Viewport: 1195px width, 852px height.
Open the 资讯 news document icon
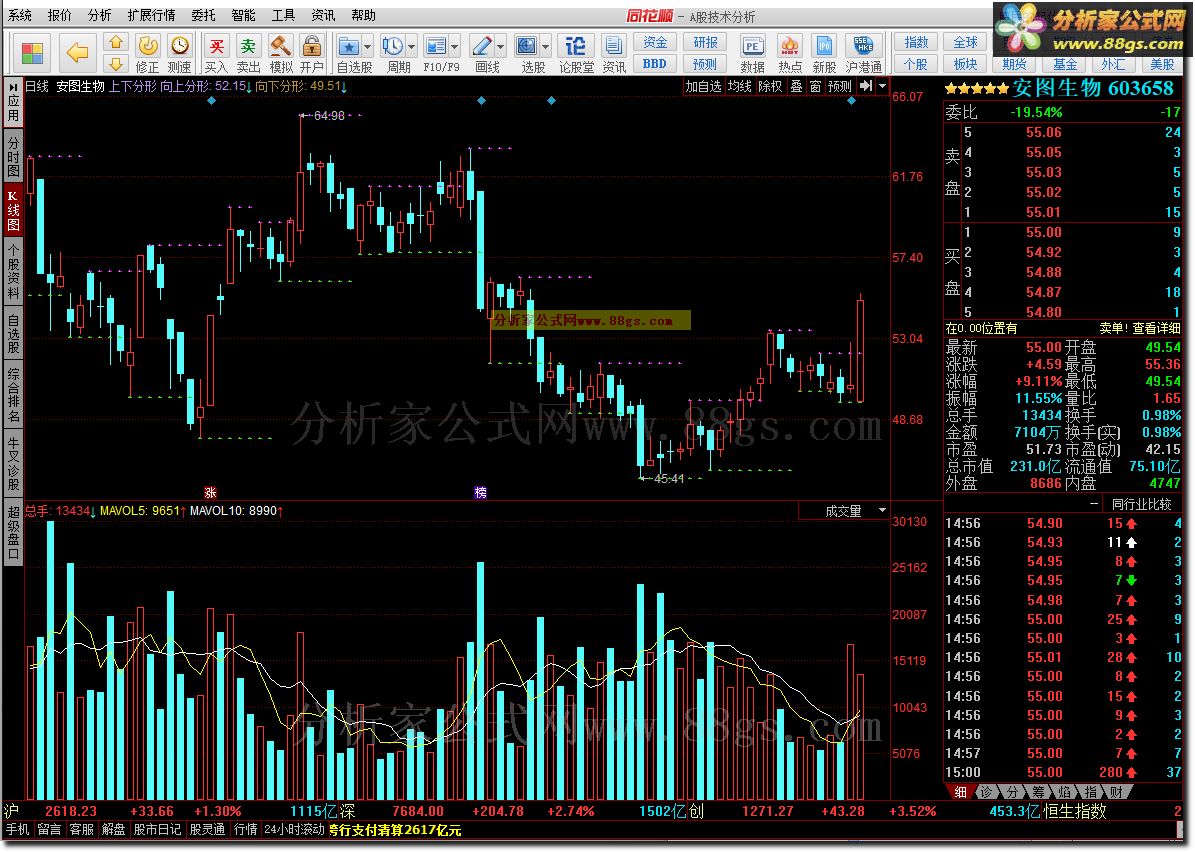click(x=614, y=53)
